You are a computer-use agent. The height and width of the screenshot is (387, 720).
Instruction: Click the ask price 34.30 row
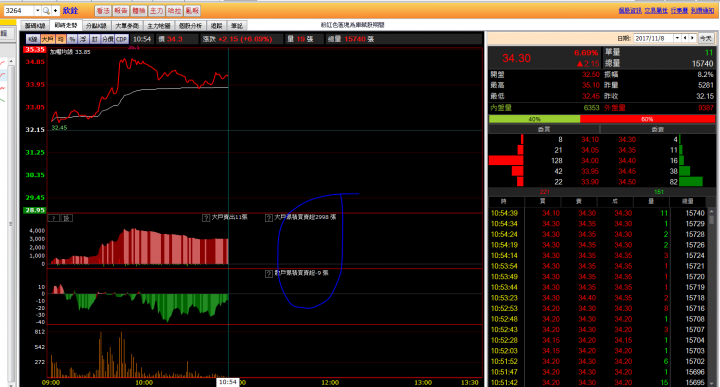click(x=627, y=140)
